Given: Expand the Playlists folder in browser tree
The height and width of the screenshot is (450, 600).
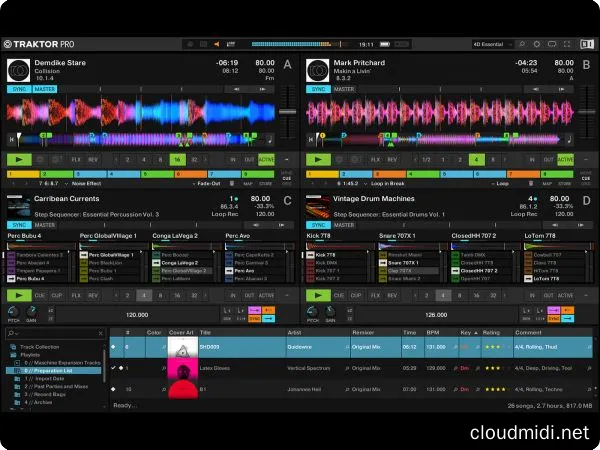Looking at the screenshot, I should 9,353.
